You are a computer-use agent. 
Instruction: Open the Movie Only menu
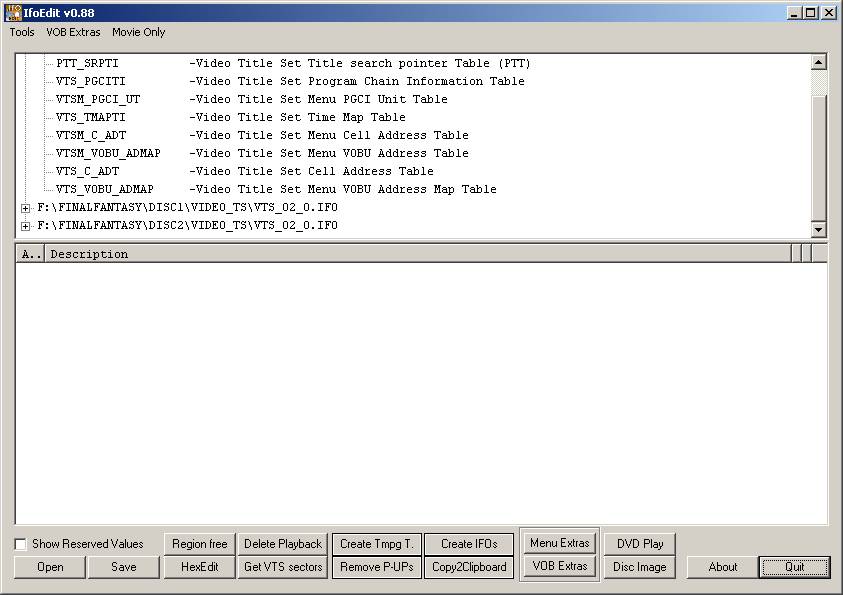coord(138,32)
